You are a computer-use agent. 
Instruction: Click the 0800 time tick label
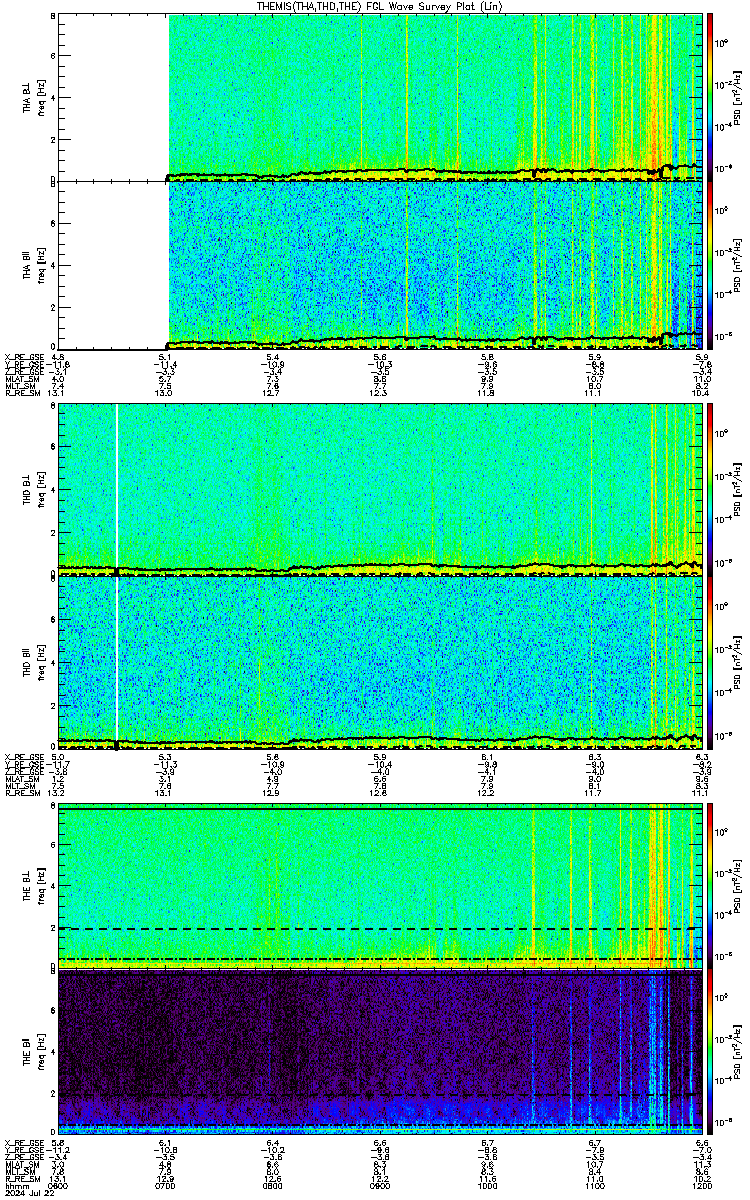coord(272,1185)
